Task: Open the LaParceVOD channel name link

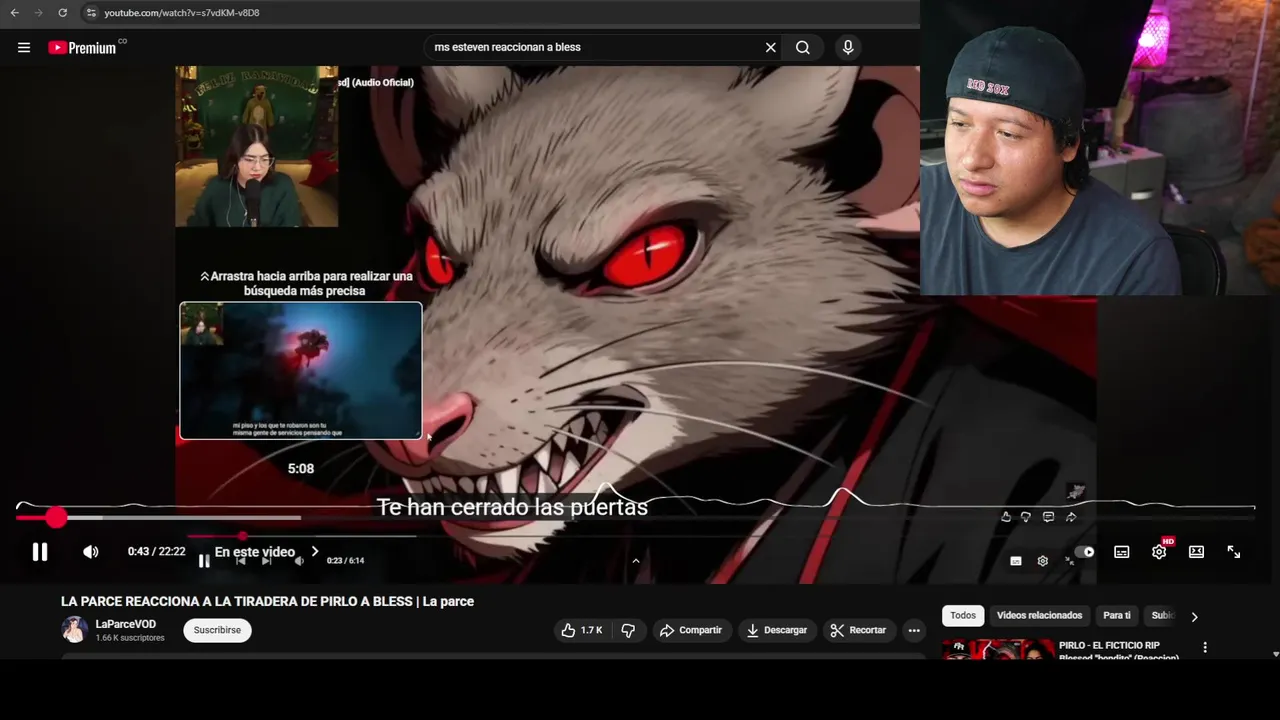Action: pos(126,624)
